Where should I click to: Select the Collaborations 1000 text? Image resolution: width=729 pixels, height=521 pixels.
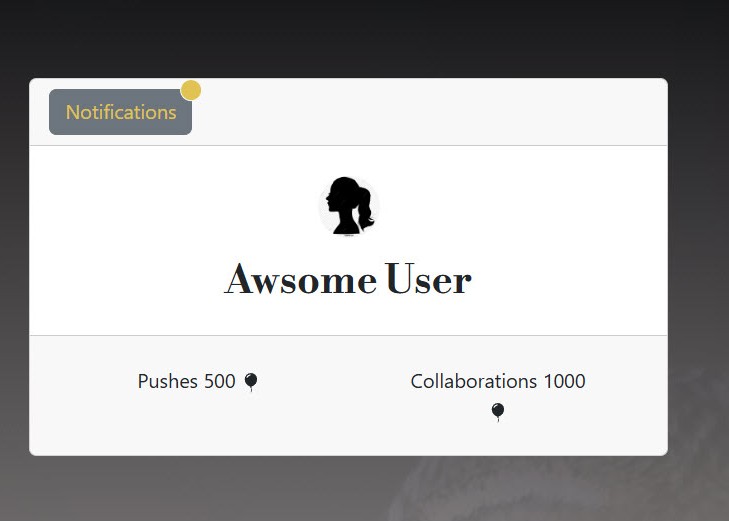tap(498, 381)
